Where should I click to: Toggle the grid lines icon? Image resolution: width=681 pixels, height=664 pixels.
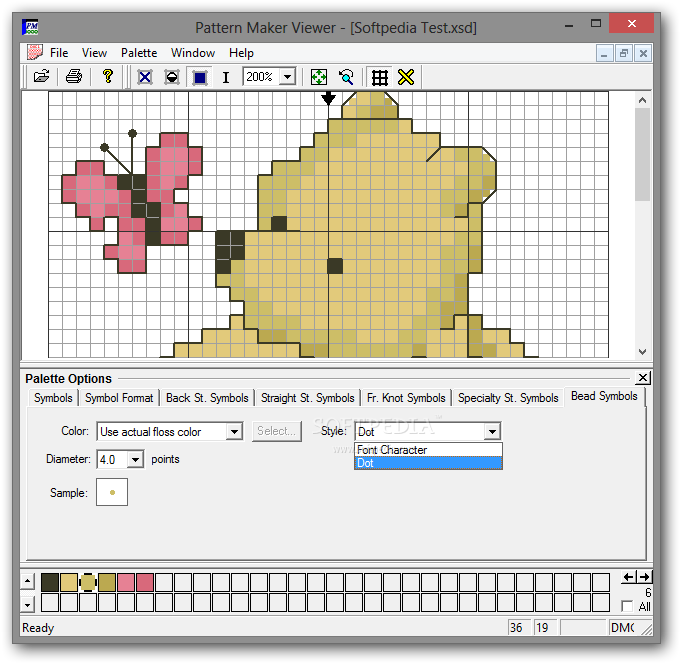pyautogui.click(x=380, y=77)
